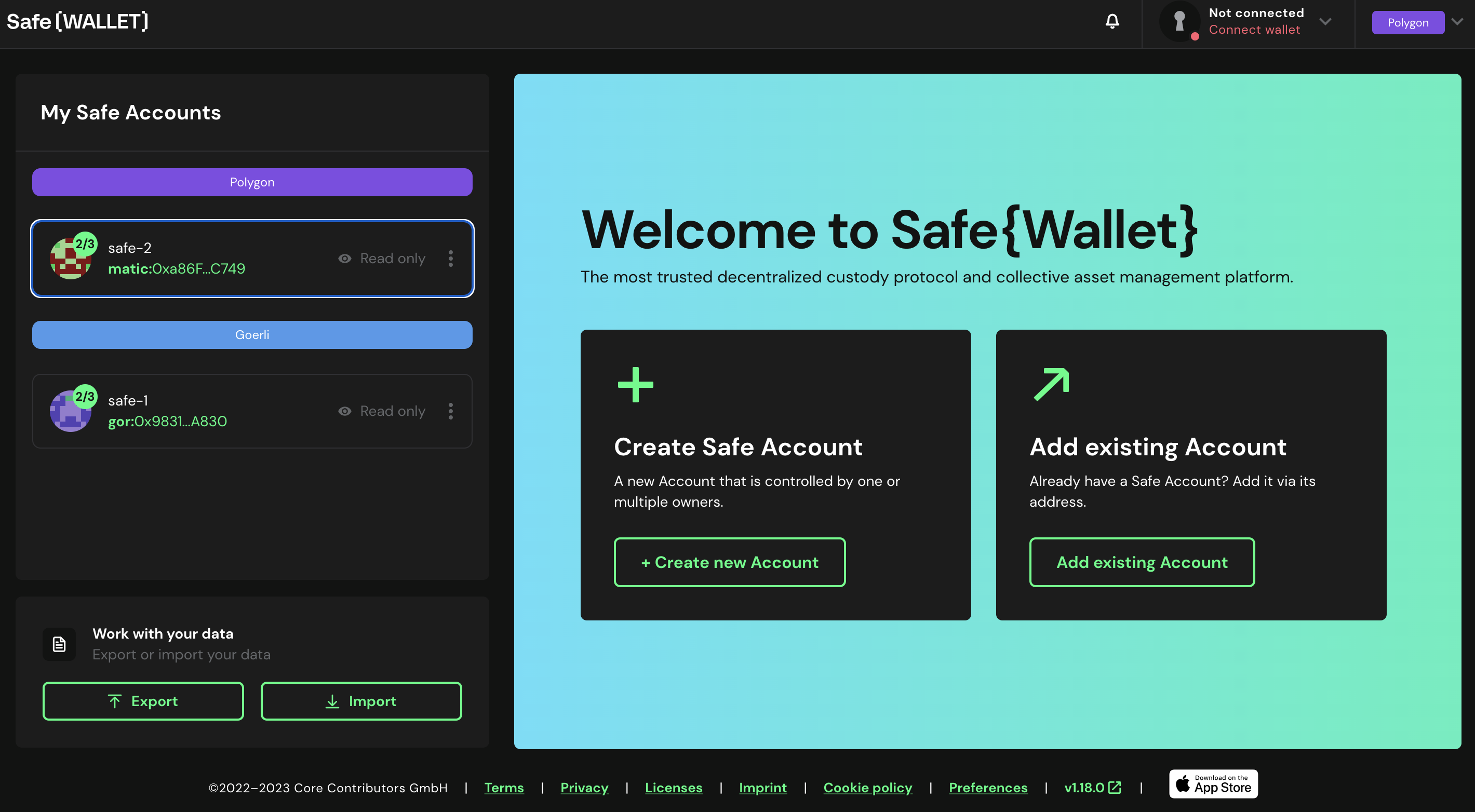
Task: Click the Work with your data file icon
Action: [x=59, y=644]
